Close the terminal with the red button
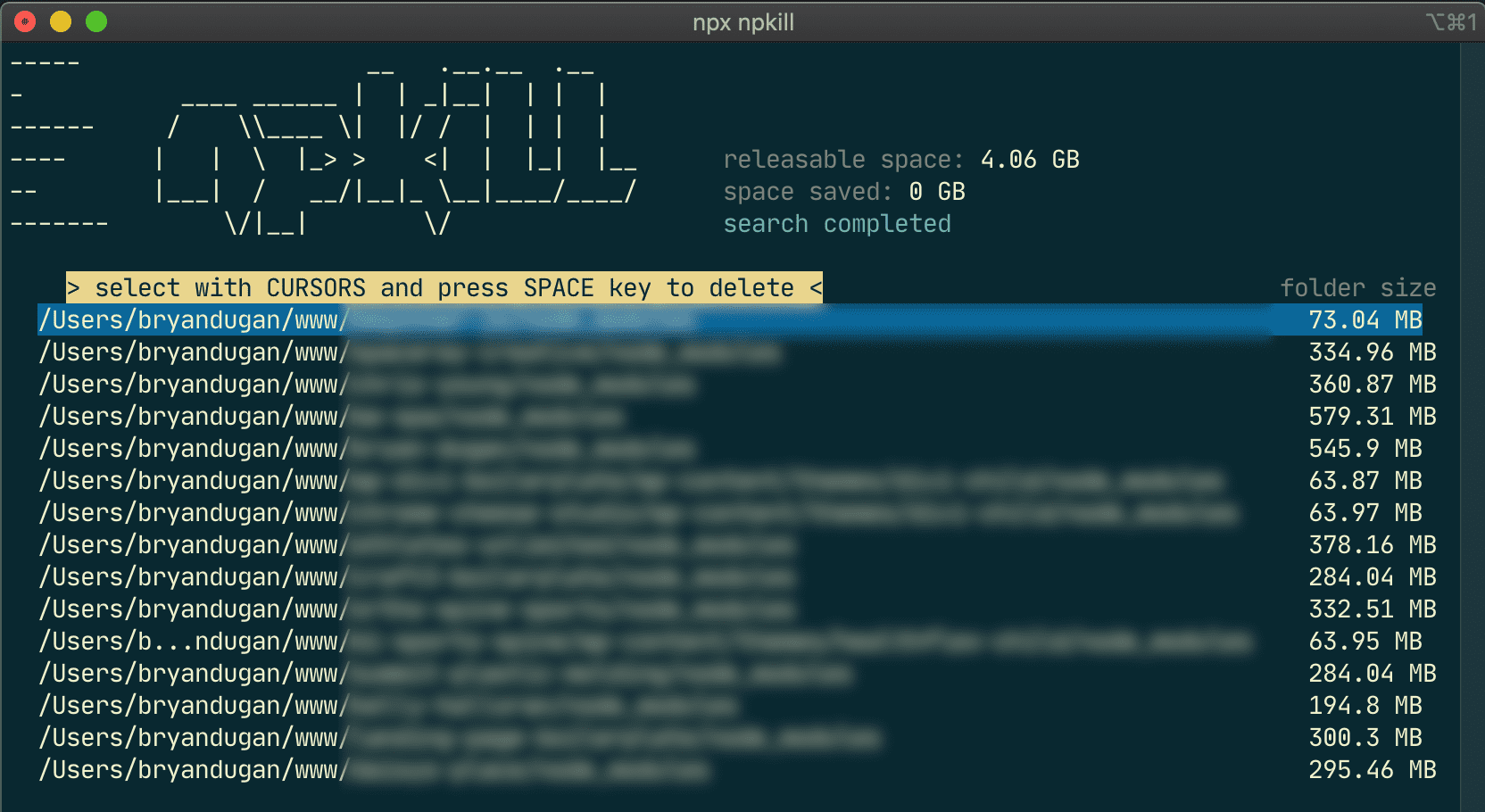Image resolution: width=1485 pixels, height=812 pixels. tap(25, 21)
